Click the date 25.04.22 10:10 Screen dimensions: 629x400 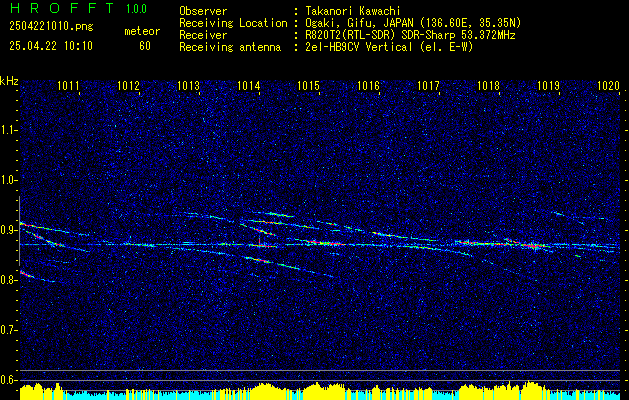51,46
